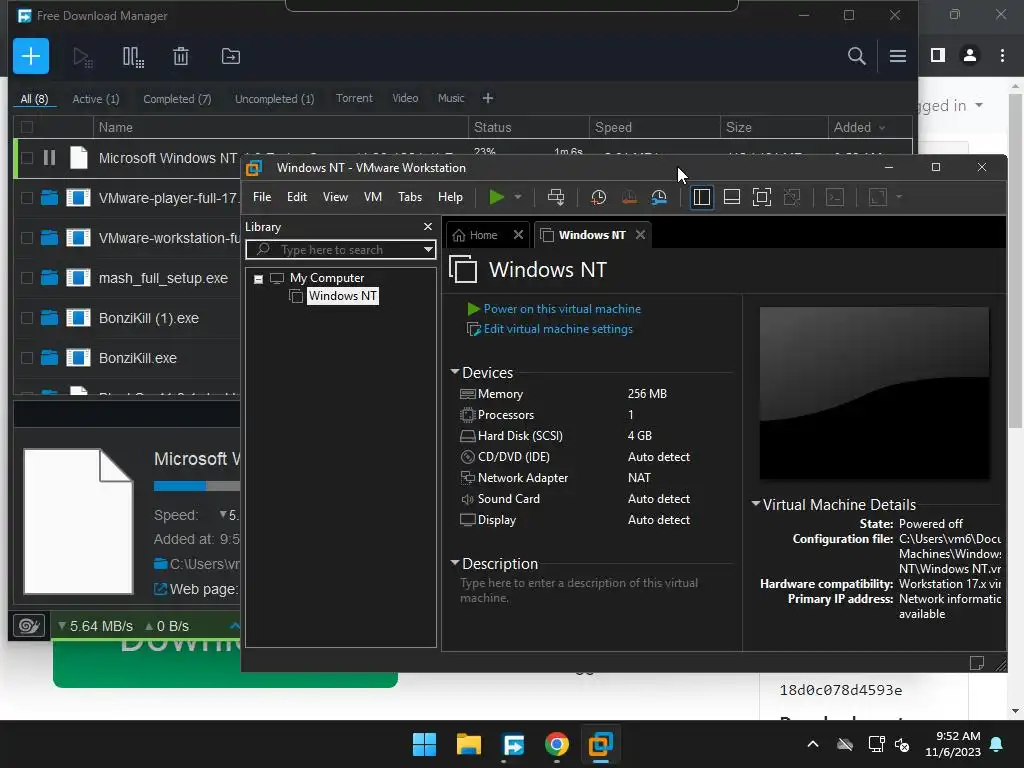
Task: Collapse My Computer tree node
Action: pyautogui.click(x=259, y=279)
